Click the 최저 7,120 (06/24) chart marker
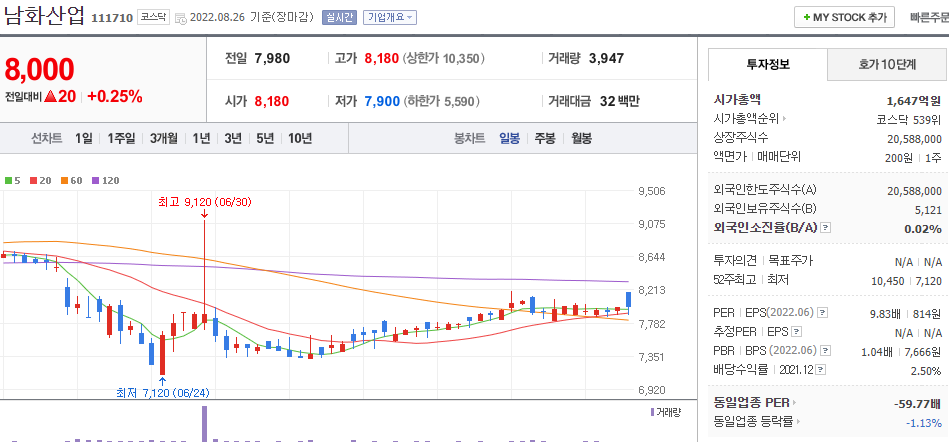The image size is (949, 442). 163,392
